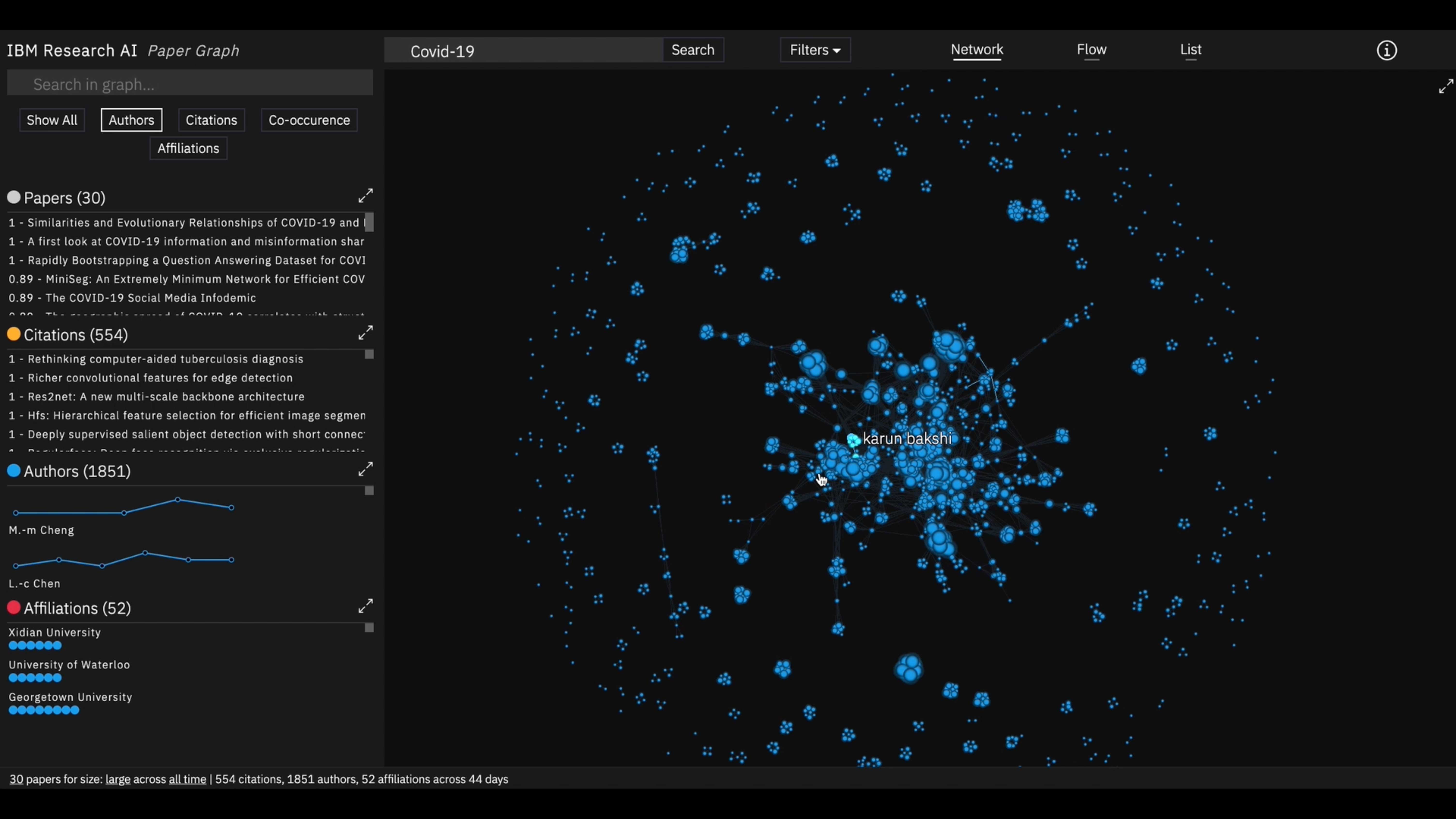Click the grey Papers circle icon
This screenshot has height=819, width=1456.
coord(14,197)
